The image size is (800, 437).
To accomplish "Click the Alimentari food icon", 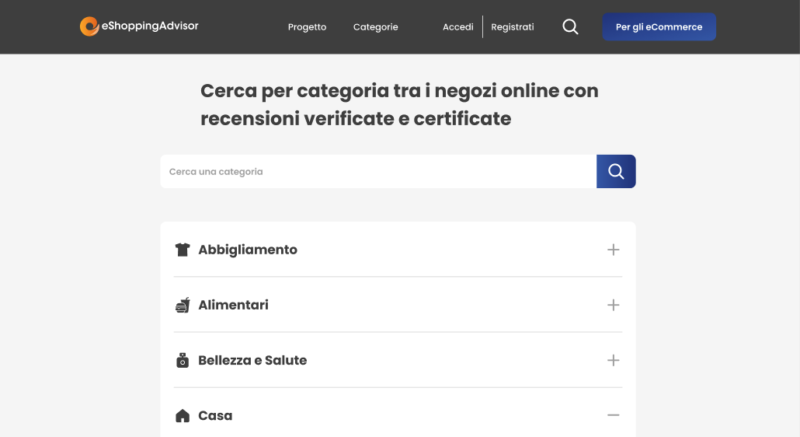I will [182, 305].
